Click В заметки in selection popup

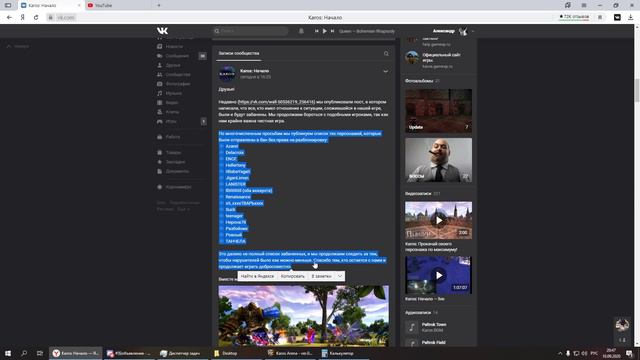point(322,276)
